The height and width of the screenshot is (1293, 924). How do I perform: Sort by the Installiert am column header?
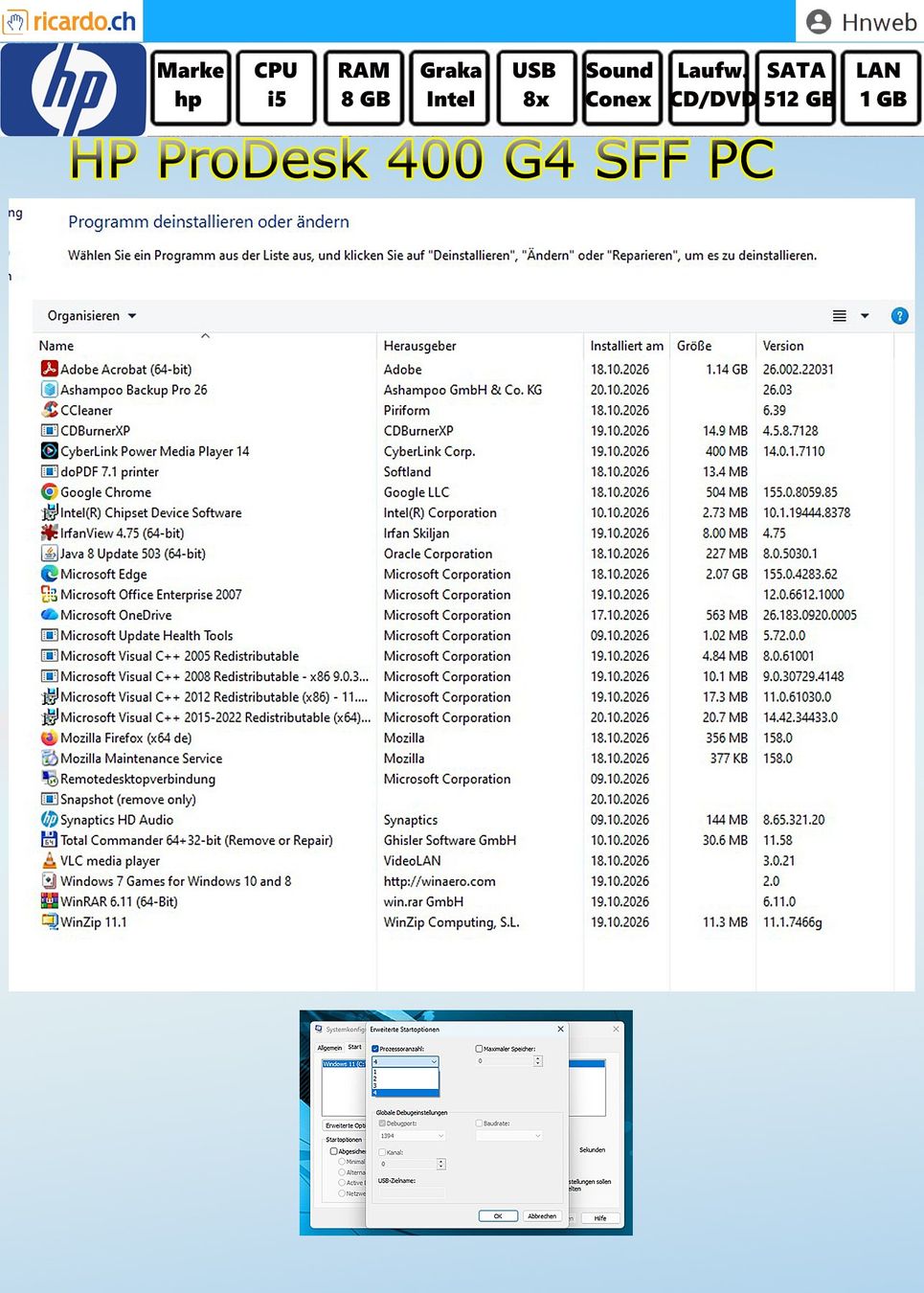(626, 346)
